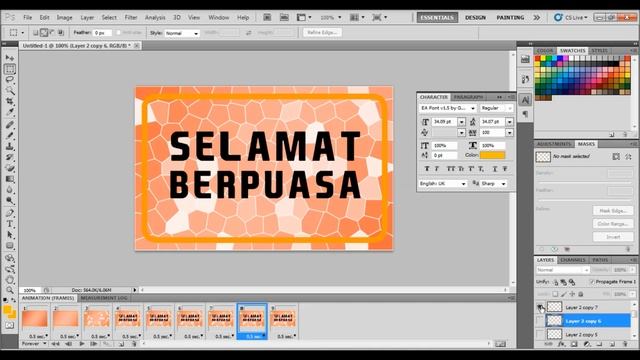Add layer mask from Layers panel footer
The width and height of the screenshot is (640, 360).
point(574,344)
